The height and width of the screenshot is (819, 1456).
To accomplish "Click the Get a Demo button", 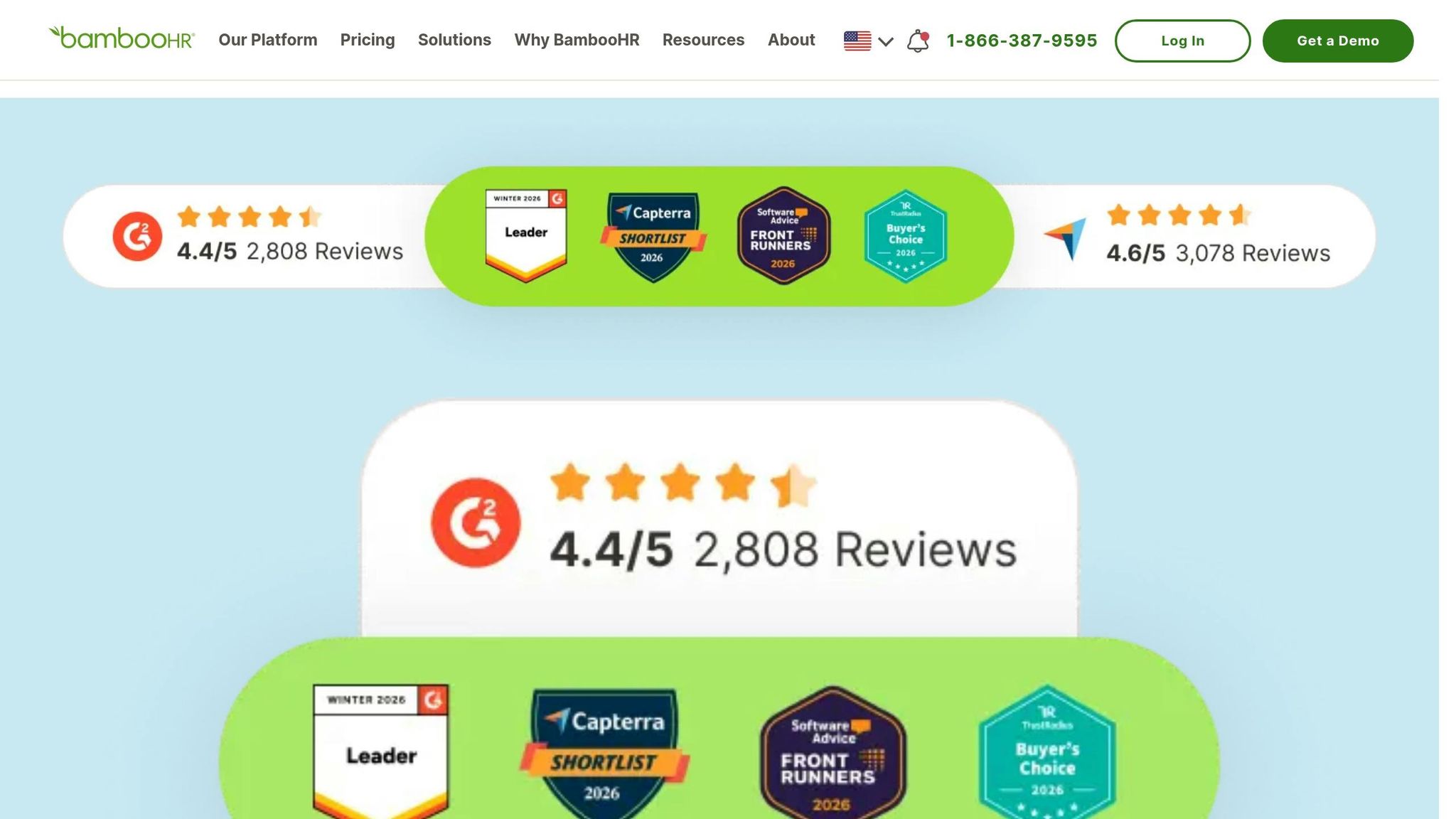I will (x=1337, y=41).
